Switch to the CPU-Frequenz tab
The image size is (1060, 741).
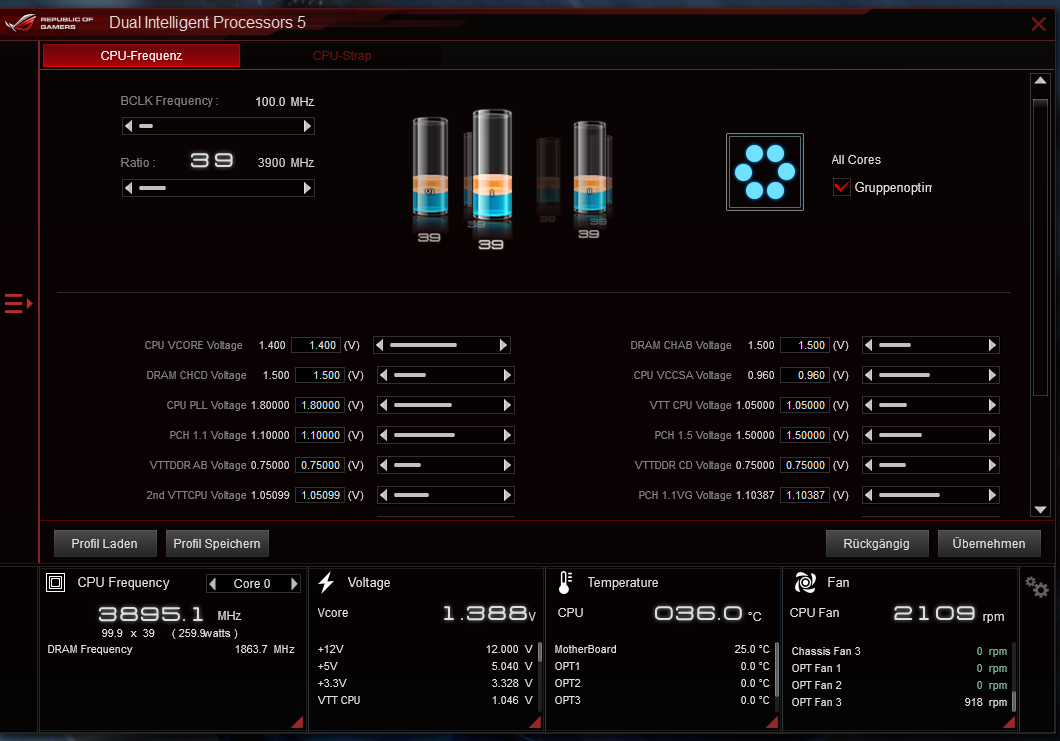coord(141,55)
